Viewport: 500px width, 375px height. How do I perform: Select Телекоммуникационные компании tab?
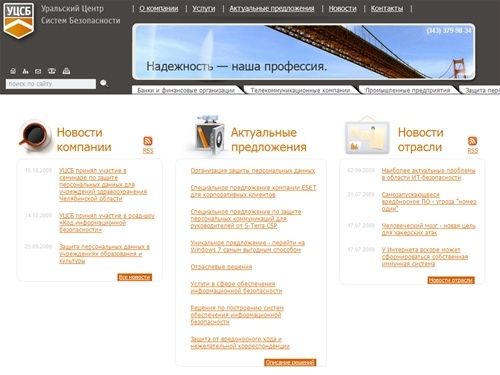pyautogui.click(x=300, y=90)
